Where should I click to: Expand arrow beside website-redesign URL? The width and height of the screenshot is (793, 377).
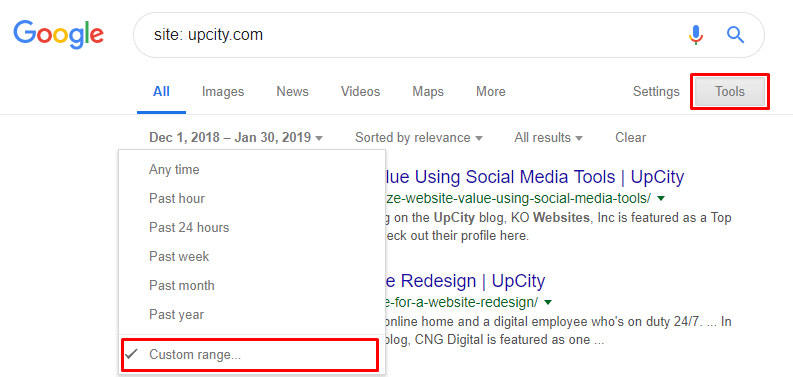click(x=548, y=303)
